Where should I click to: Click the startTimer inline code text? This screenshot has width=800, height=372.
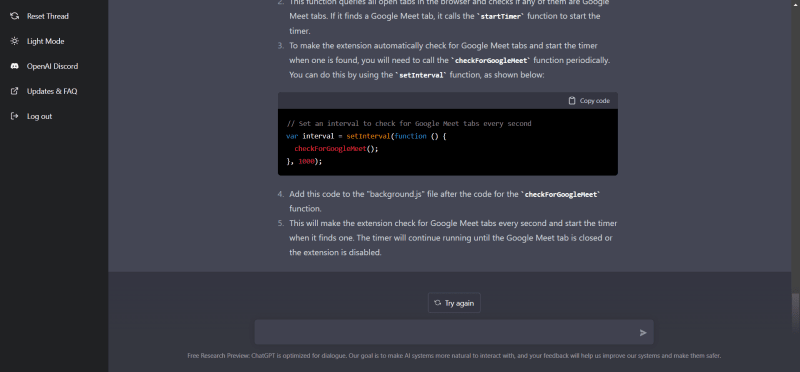(x=501, y=16)
